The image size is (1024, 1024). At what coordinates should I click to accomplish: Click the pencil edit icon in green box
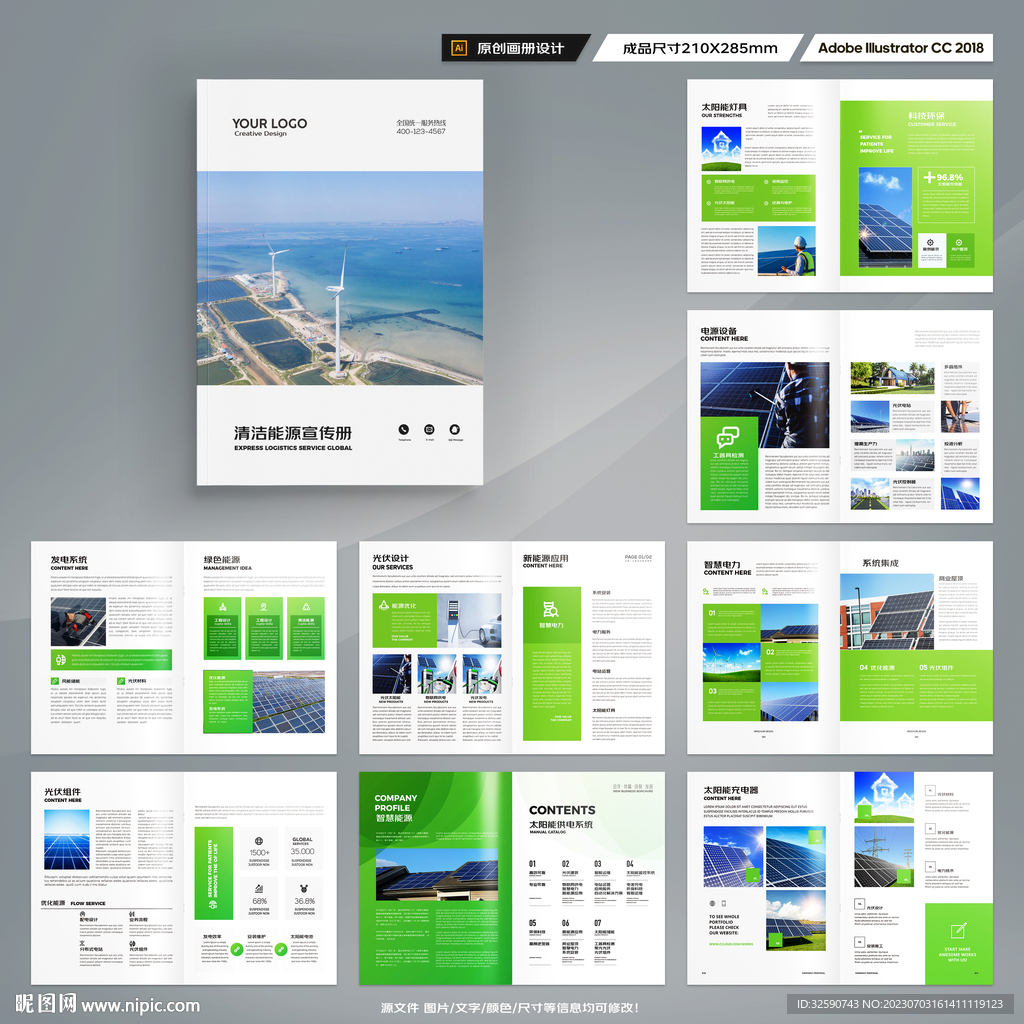coord(959,931)
